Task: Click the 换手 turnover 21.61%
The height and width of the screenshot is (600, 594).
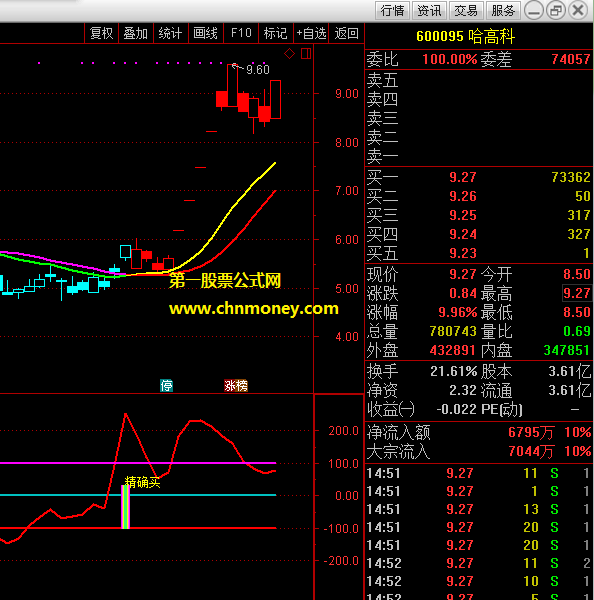Action: [454, 371]
